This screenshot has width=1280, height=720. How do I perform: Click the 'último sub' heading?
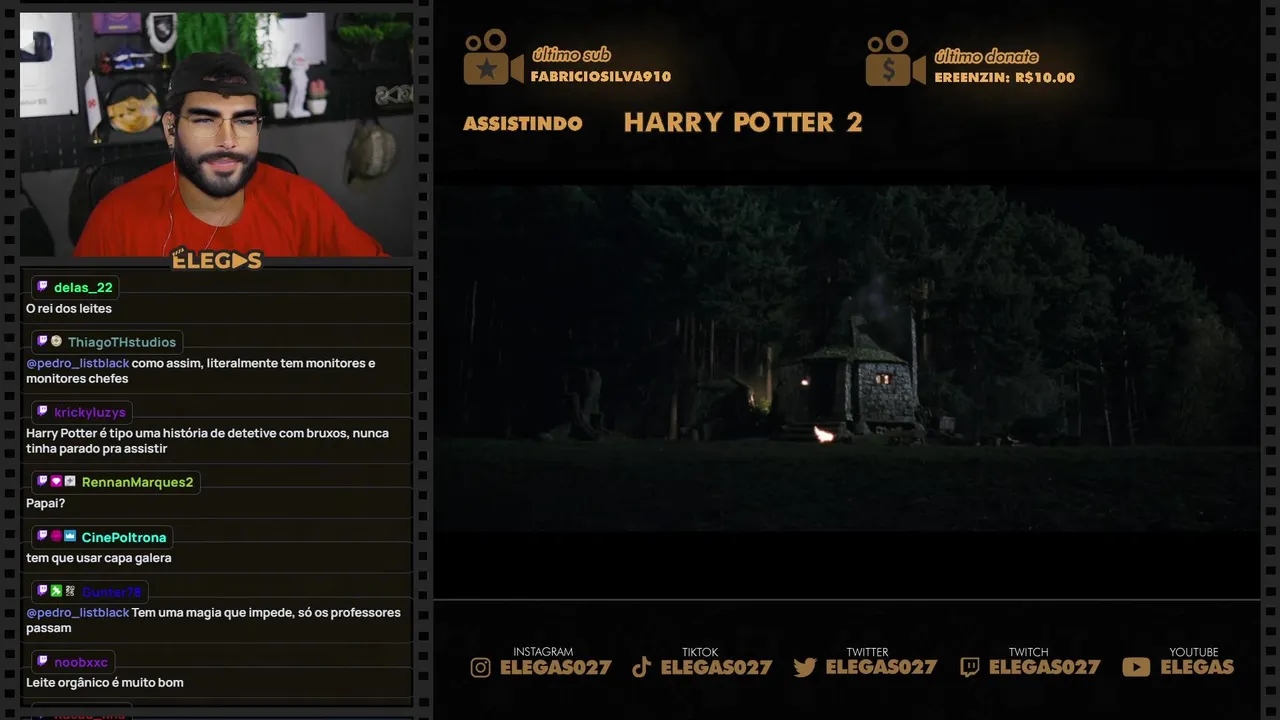(x=571, y=55)
